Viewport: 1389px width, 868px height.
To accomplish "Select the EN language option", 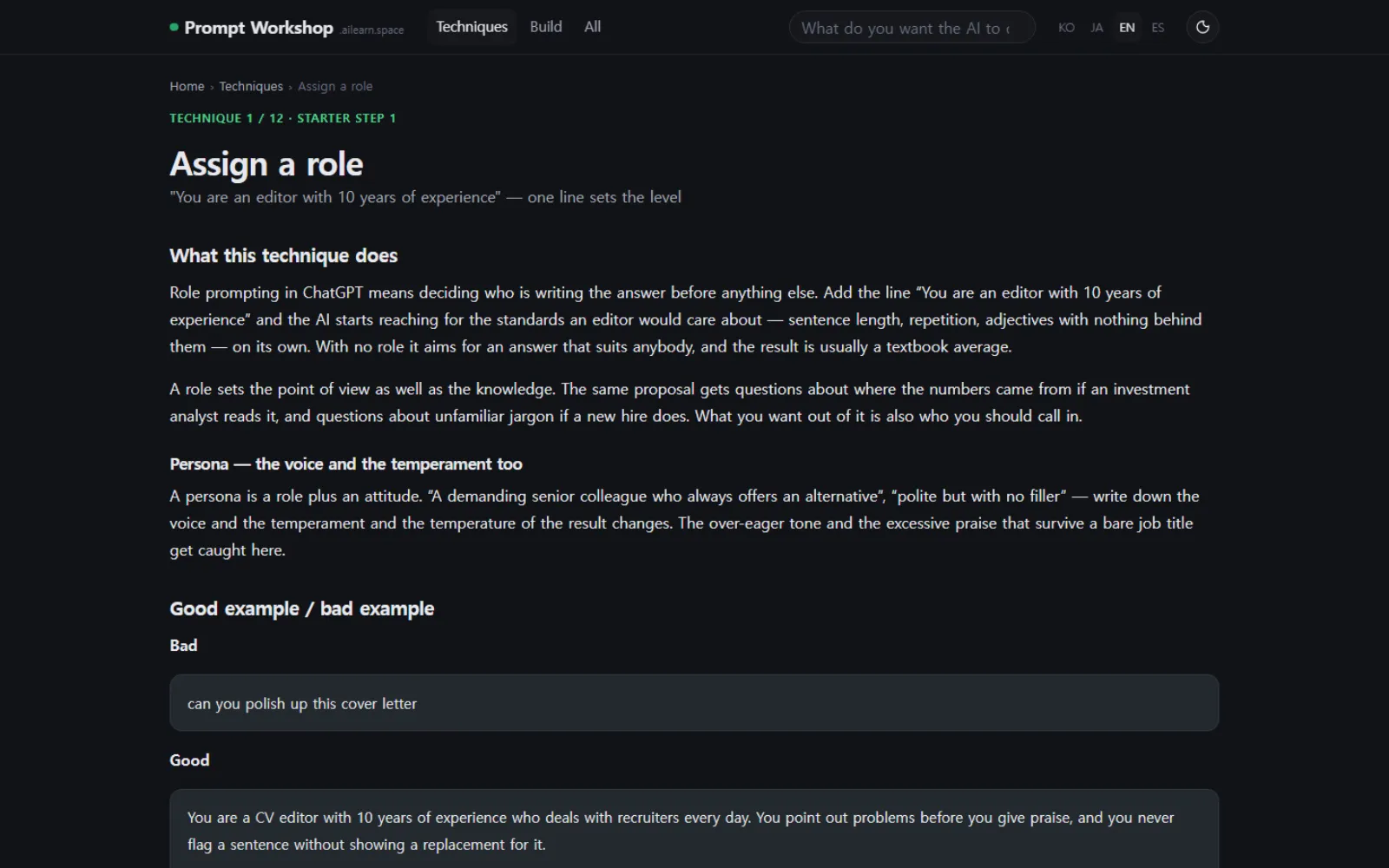I will tap(1127, 28).
